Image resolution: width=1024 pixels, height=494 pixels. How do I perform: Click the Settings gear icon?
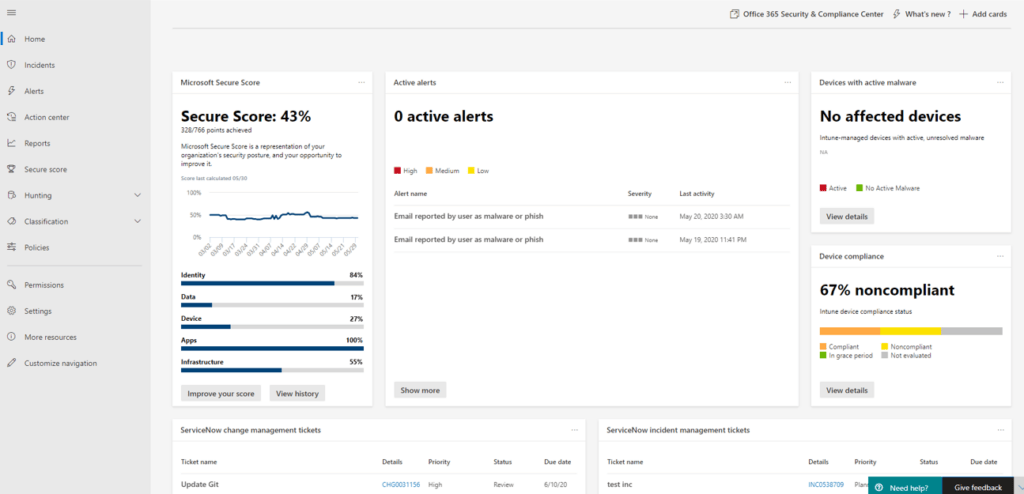11,311
